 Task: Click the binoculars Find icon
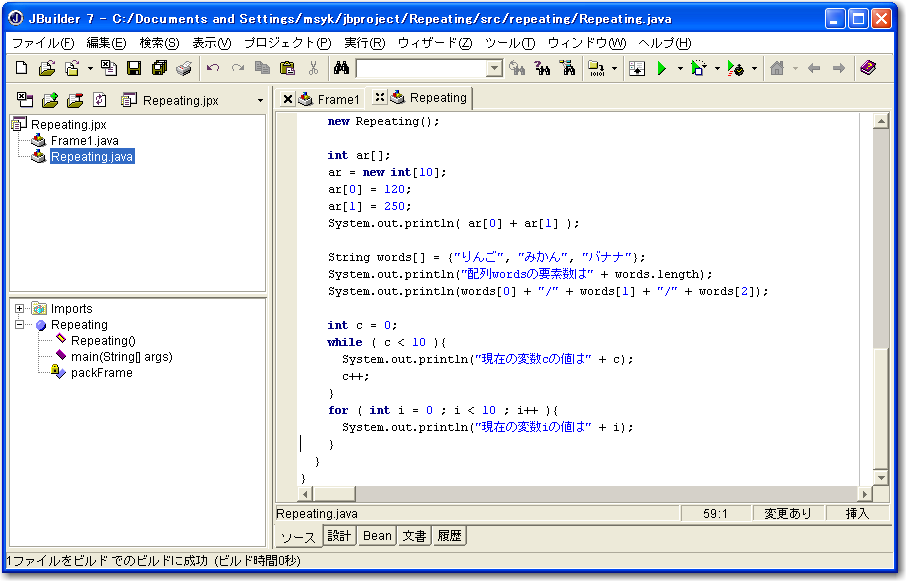341,68
